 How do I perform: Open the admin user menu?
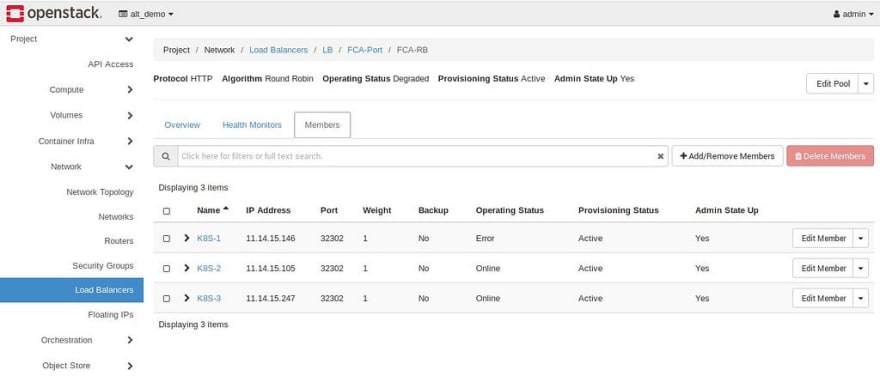pyautogui.click(x=853, y=14)
